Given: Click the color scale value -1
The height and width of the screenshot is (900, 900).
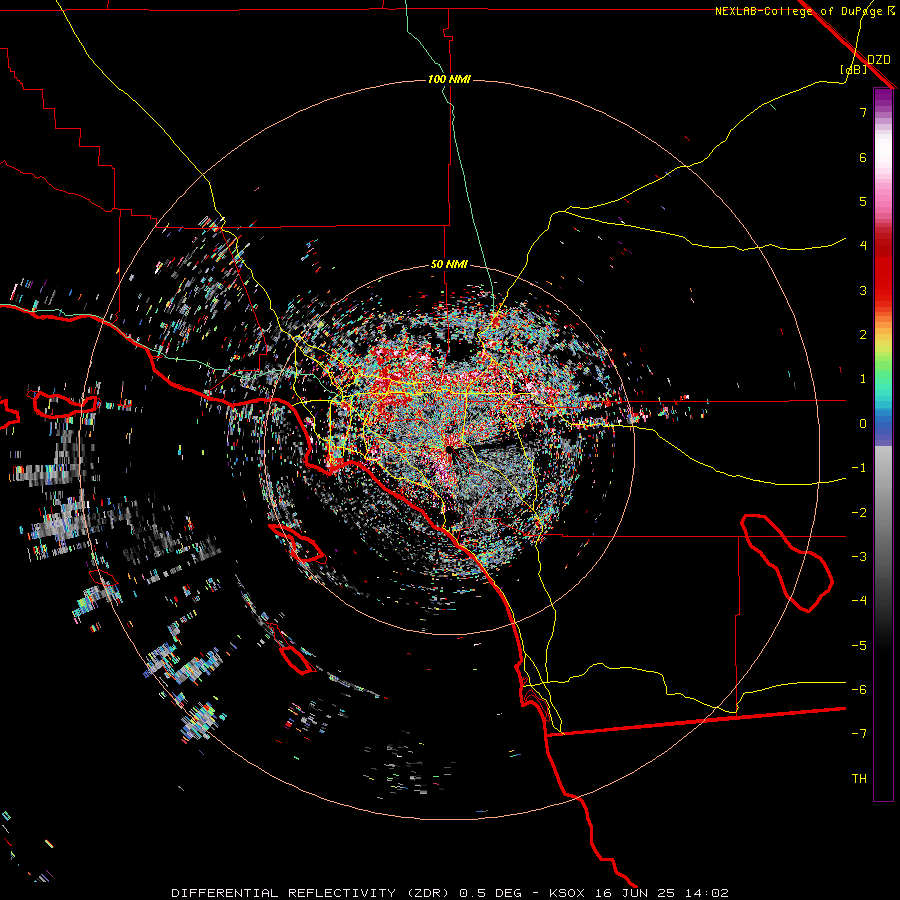Looking at the screenshot, I should pyautogui.click(x=859, y=468).
